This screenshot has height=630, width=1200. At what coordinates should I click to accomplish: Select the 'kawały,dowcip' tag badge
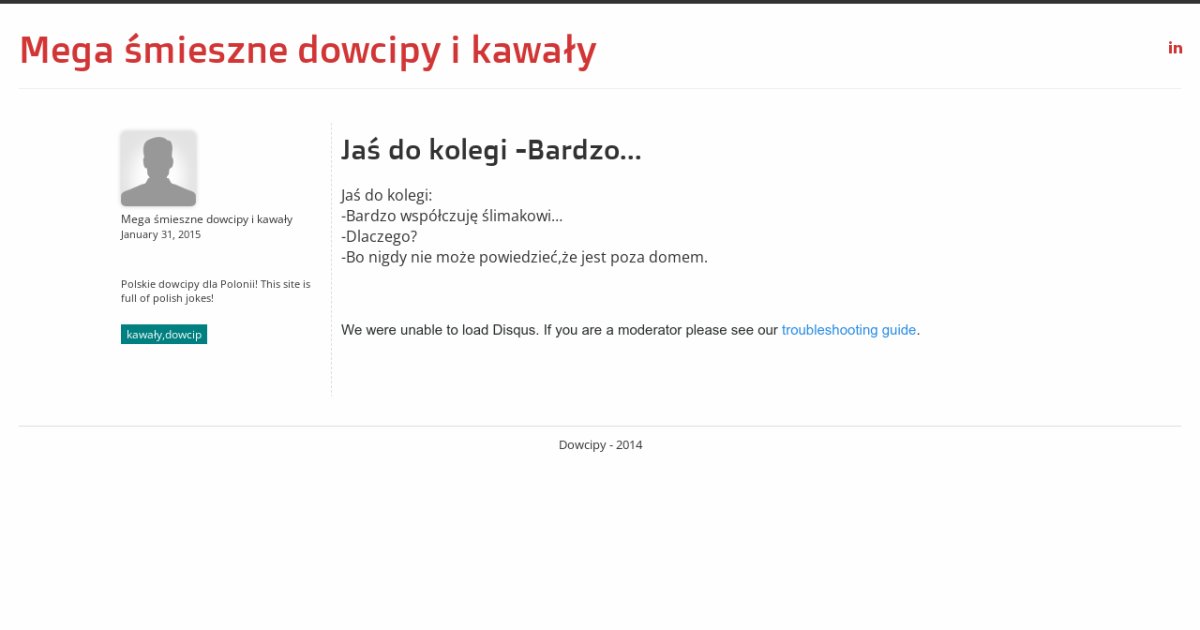tap(164, 335)
